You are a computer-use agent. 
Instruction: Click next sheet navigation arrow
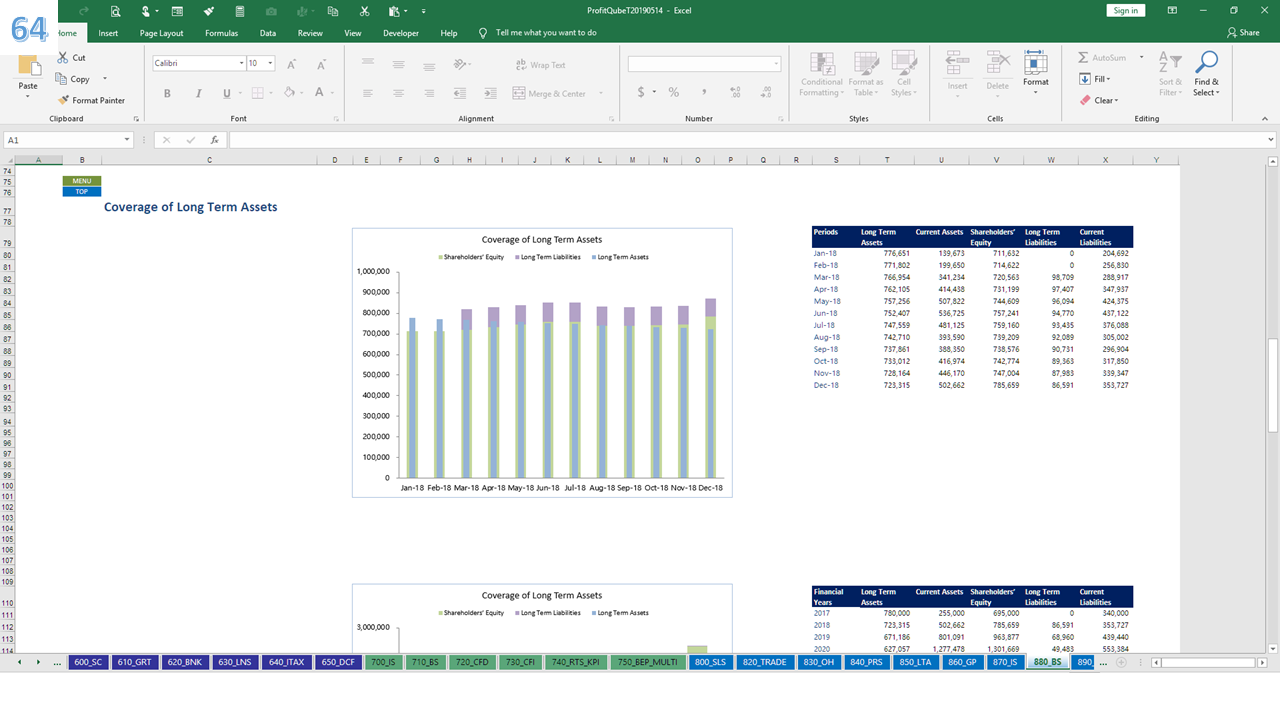(x=37, y=662)
